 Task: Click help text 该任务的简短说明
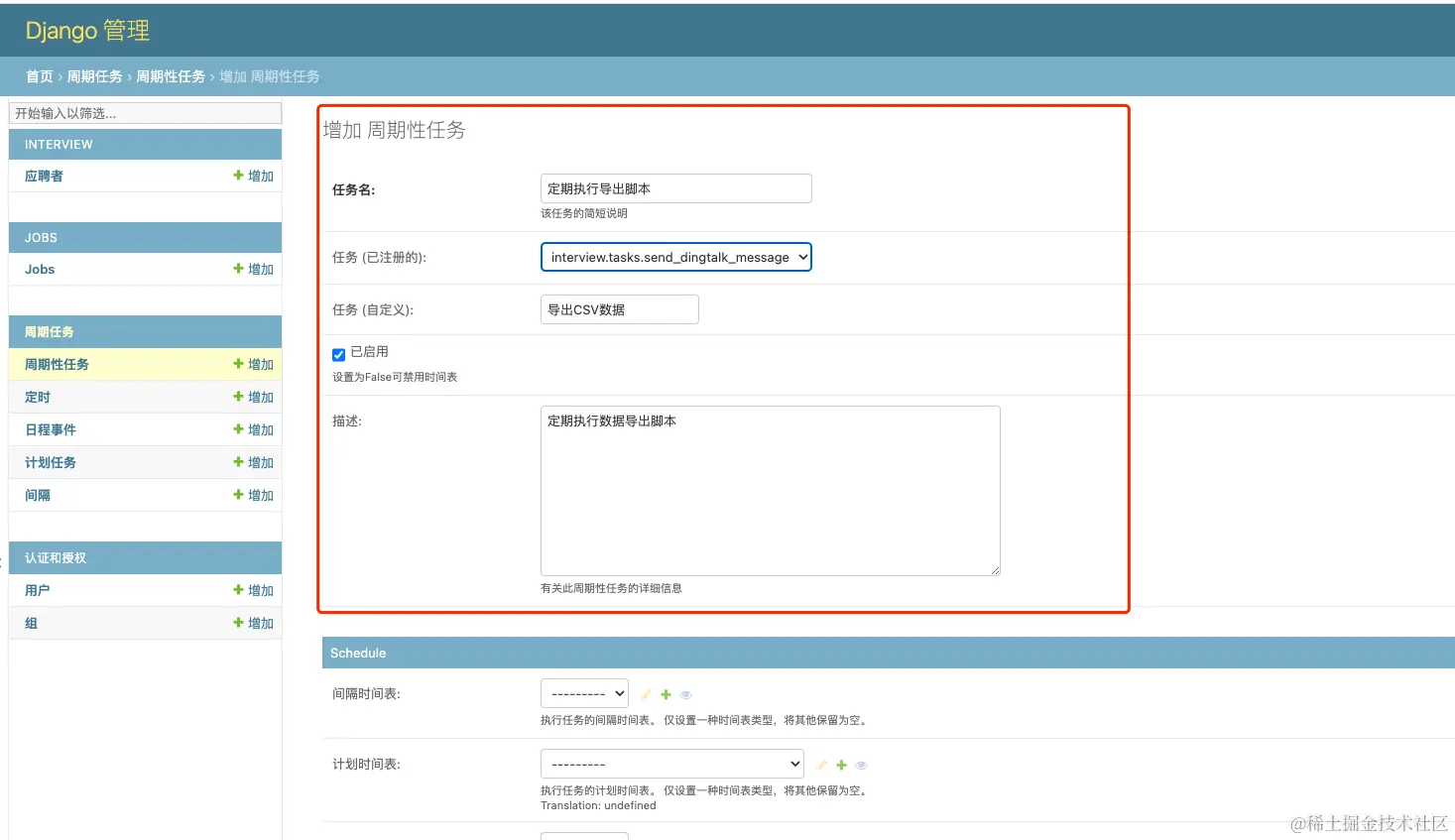point(584,213)
